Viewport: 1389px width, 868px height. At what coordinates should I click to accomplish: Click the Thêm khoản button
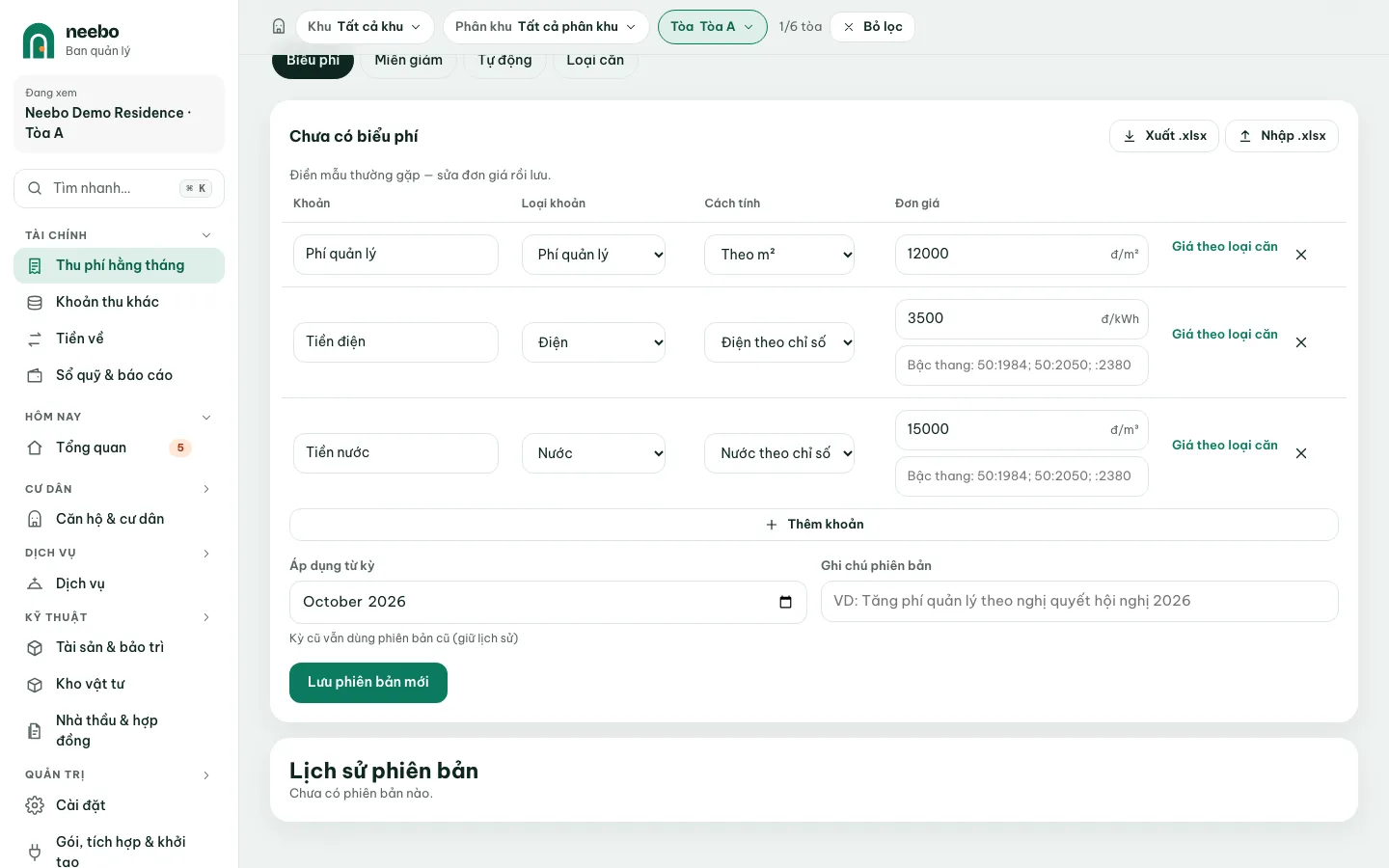coord(814,525)
